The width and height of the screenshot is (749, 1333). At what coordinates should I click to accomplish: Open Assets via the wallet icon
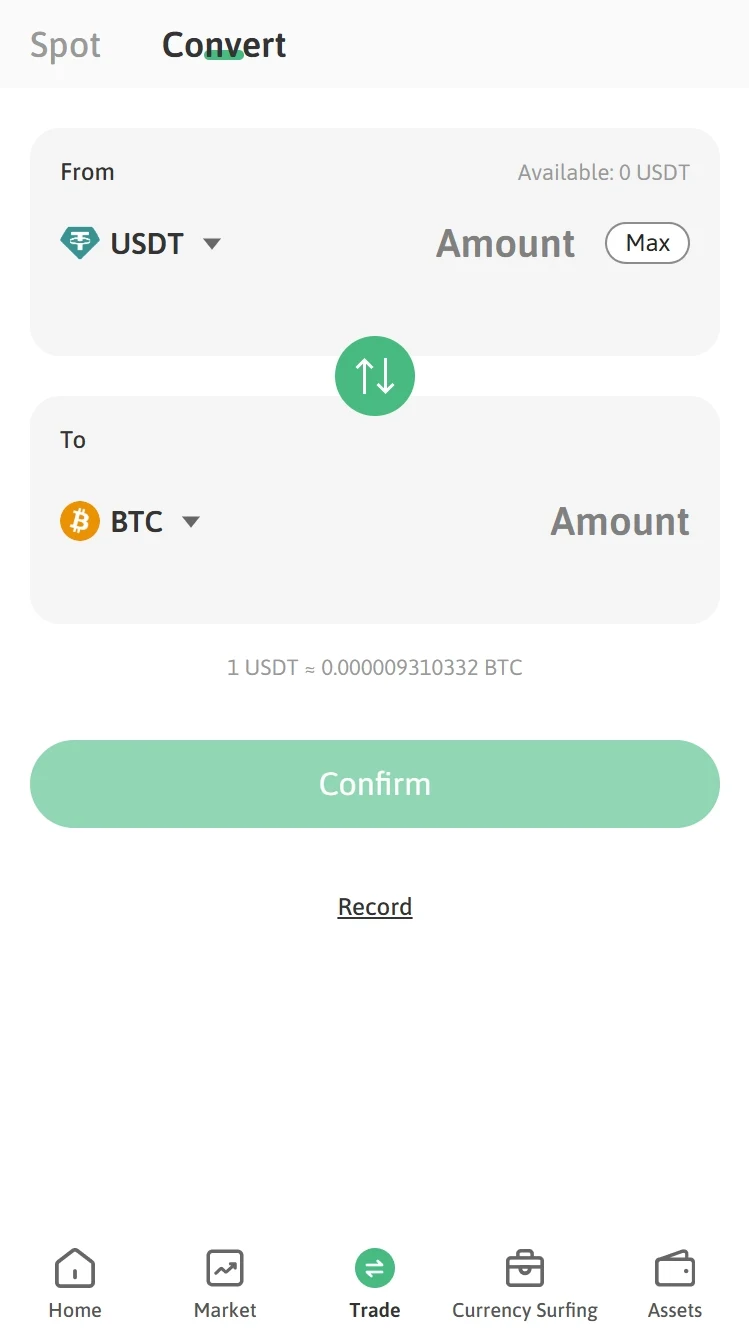[x=675, y=1268]
